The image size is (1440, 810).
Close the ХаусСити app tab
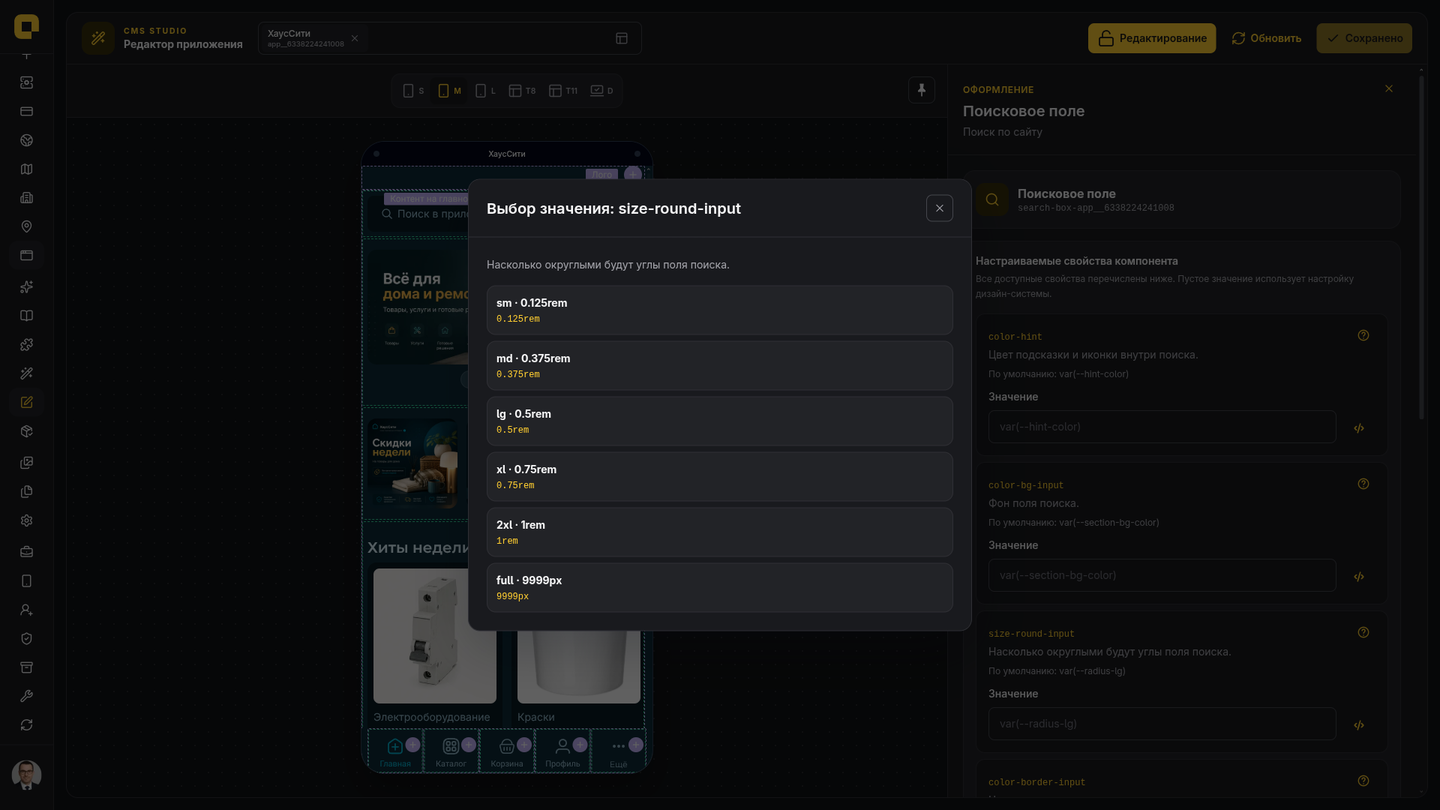click(x=355, y=39)
